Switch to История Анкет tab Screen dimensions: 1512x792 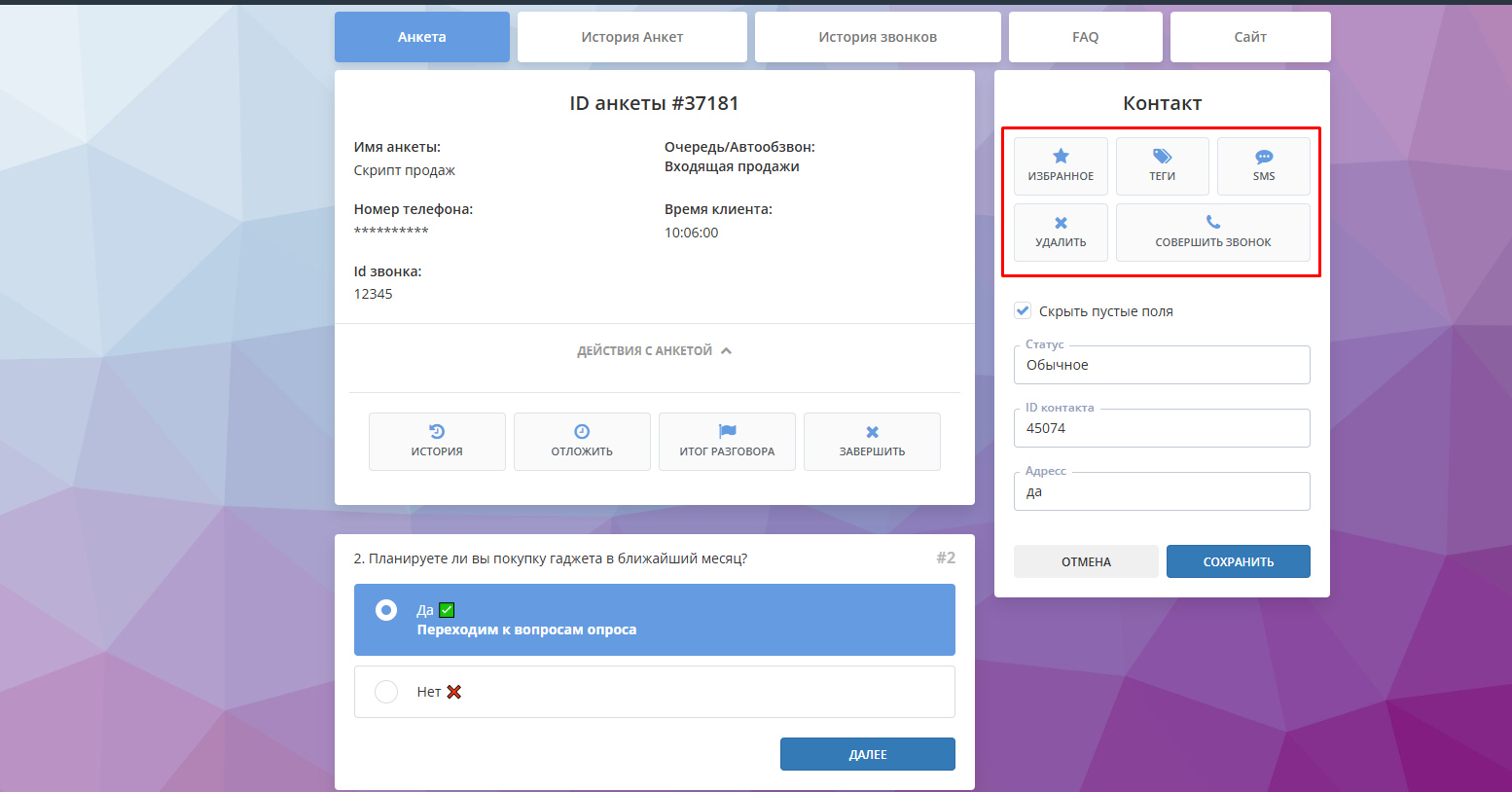tap(631, 37)
